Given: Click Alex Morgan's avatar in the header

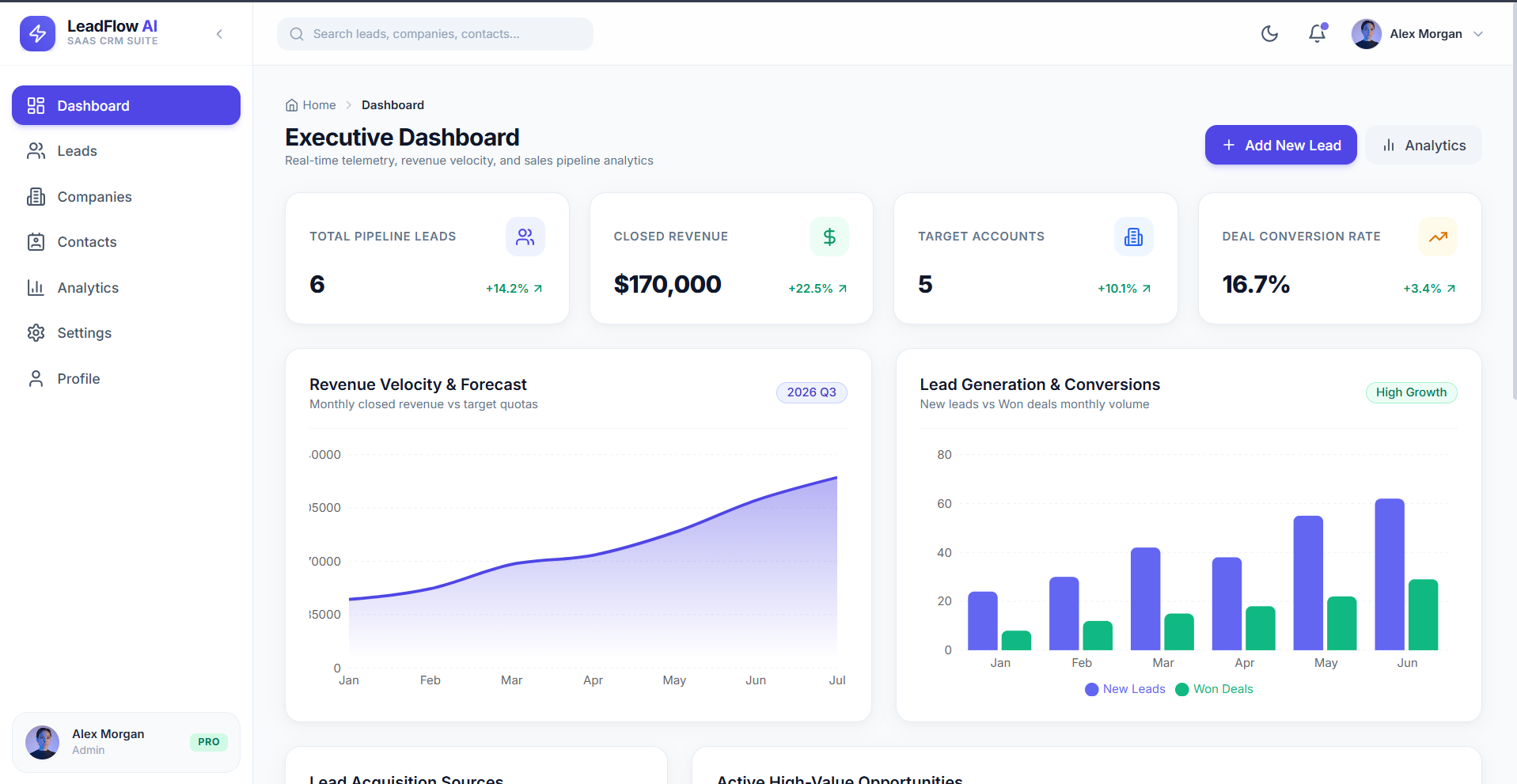Looking at the screenshot, I should [1367, 34].
